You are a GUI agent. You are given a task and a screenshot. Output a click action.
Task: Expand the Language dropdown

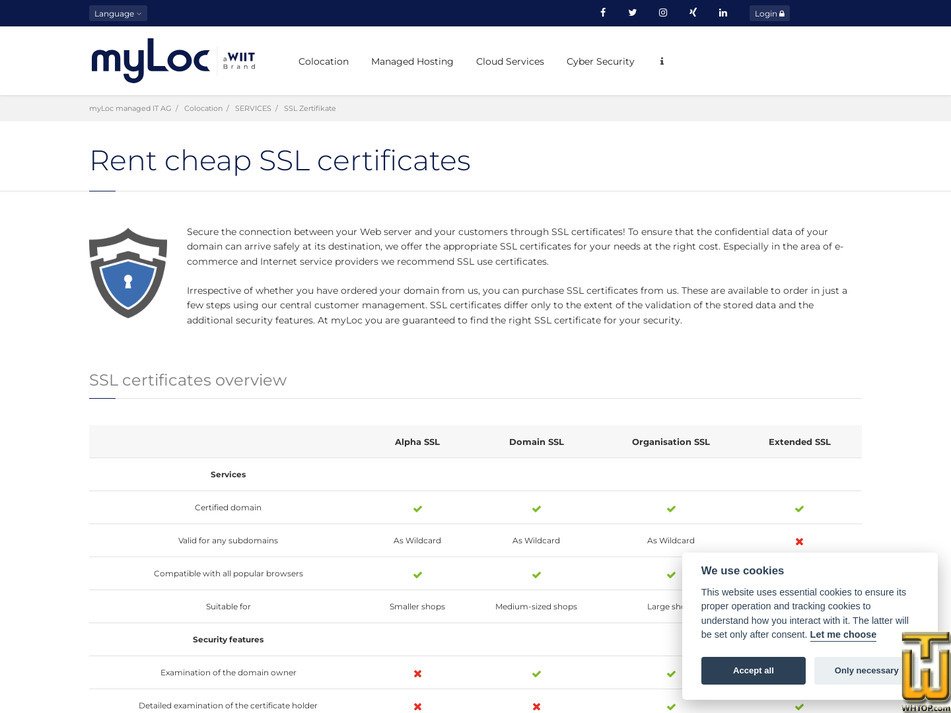[118, 13]
